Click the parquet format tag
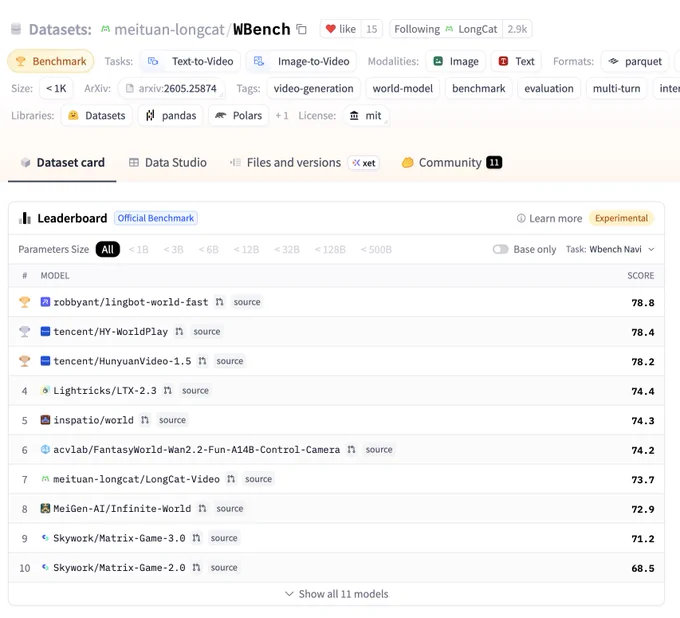The image size is (680, 618). (635, 61)
